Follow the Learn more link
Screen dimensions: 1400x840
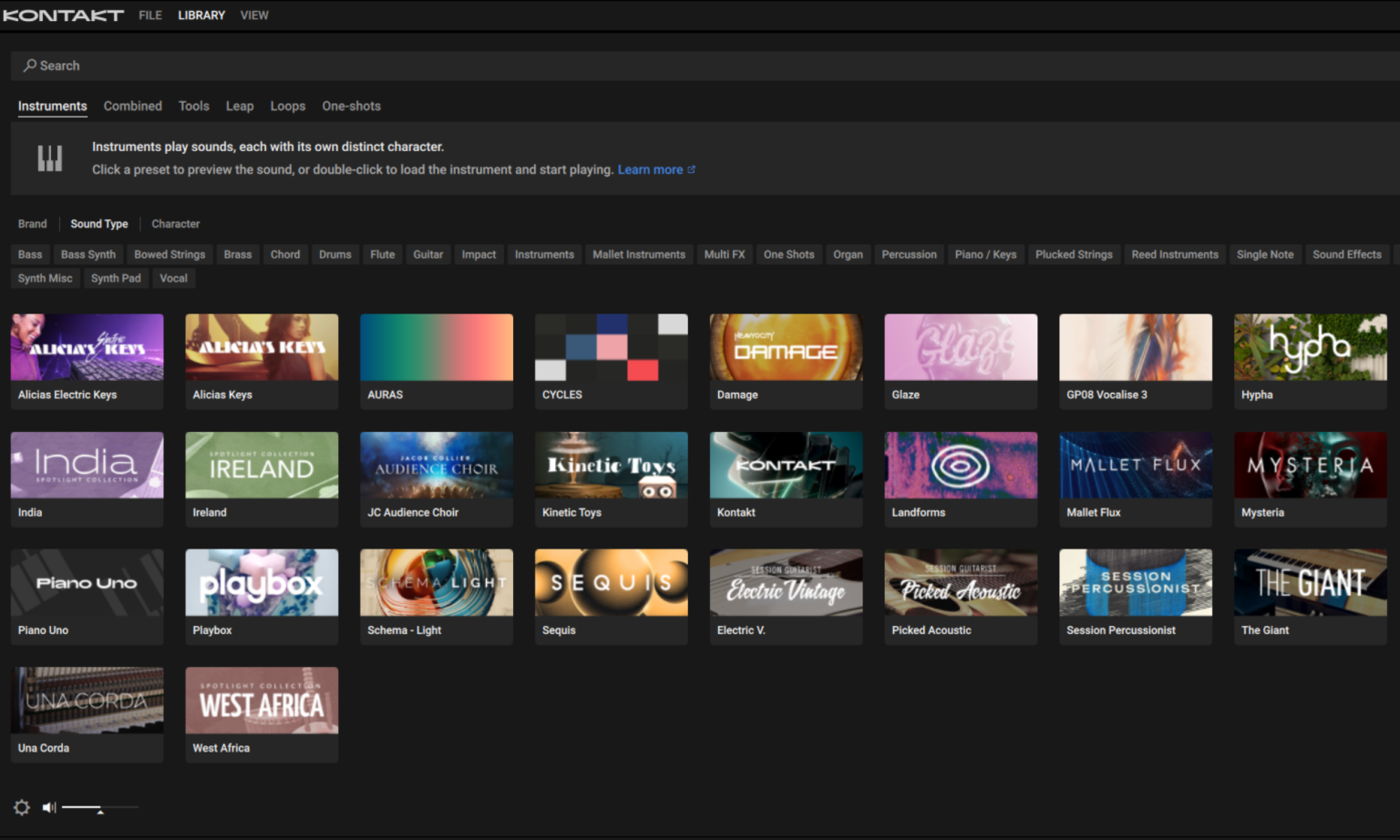click(650, 170)
